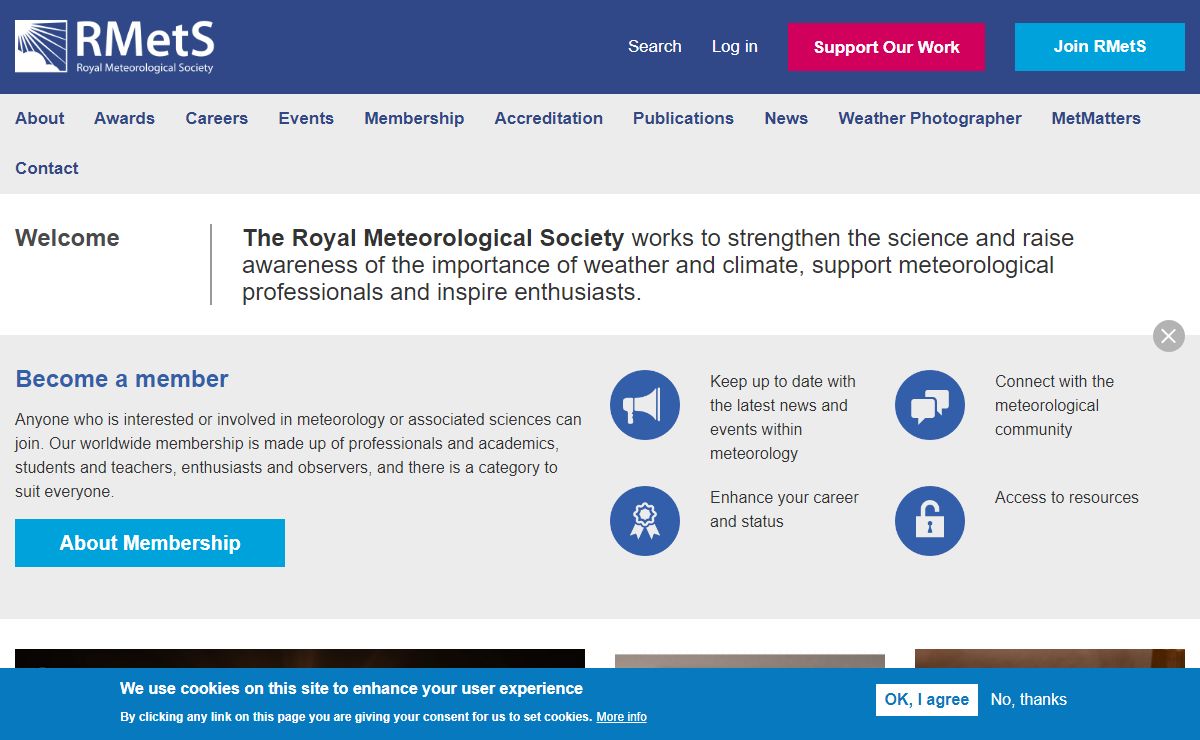Click the grey image thumbnail above OK, I agree
The width and height of the screenshot is (1200, 740).
click(x=750, y=661)
